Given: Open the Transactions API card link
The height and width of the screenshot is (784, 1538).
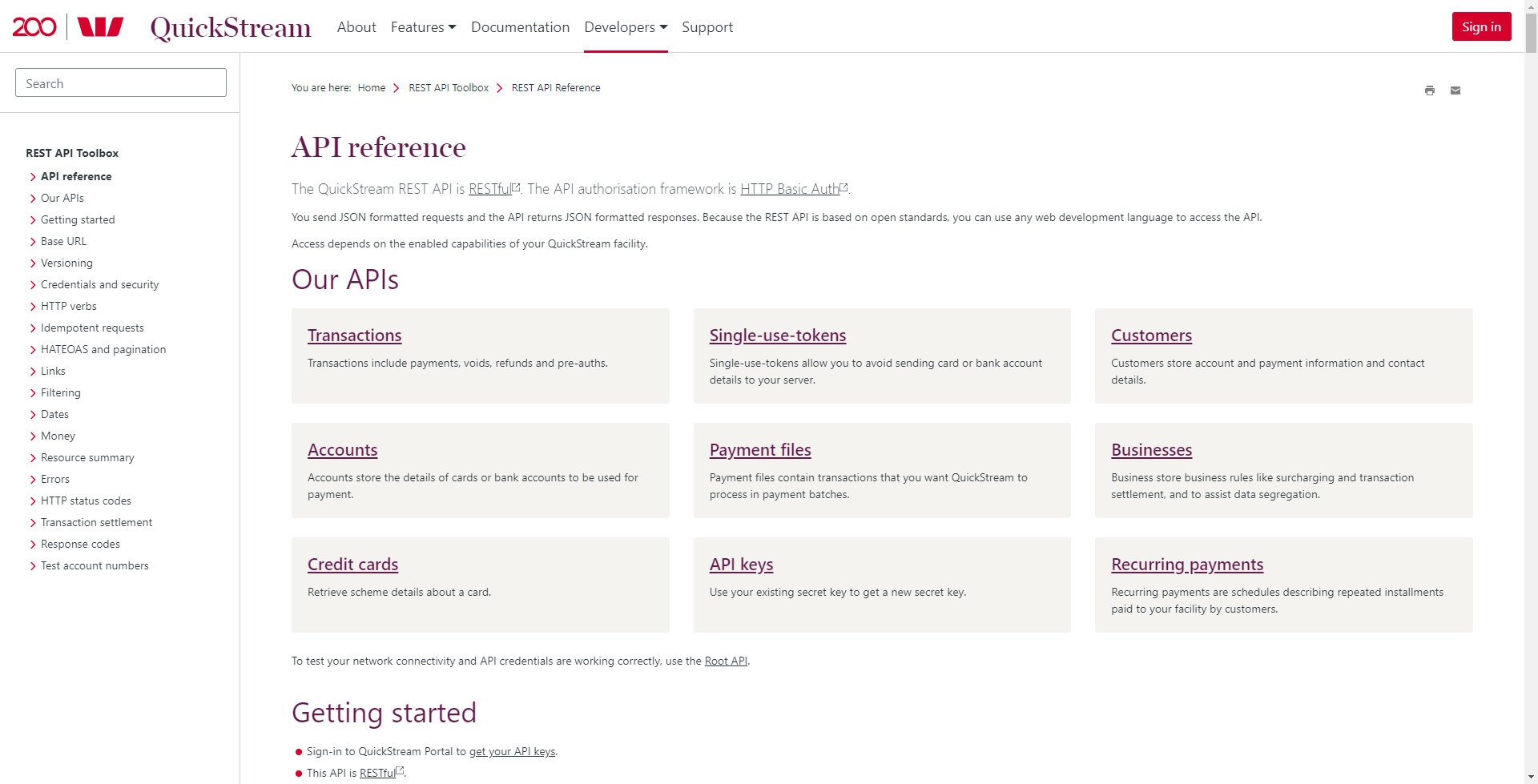Looking at the screenshot, I should [x=355, y=336].
